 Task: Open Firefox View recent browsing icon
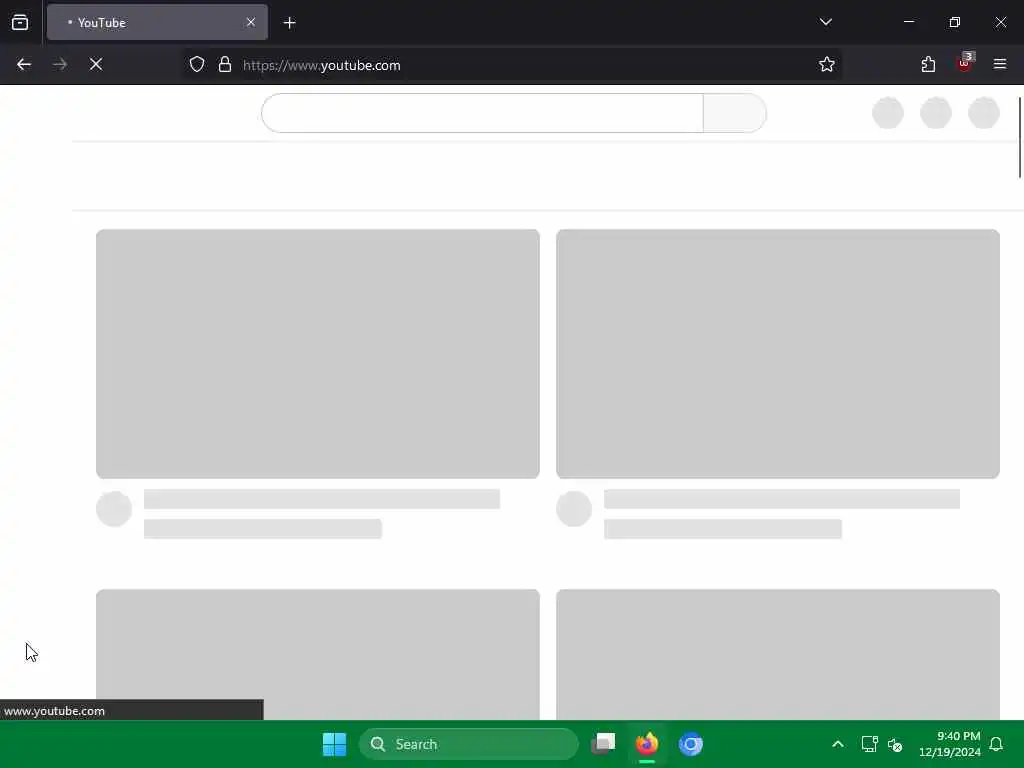pyautogui.click(x=20, y=22)
